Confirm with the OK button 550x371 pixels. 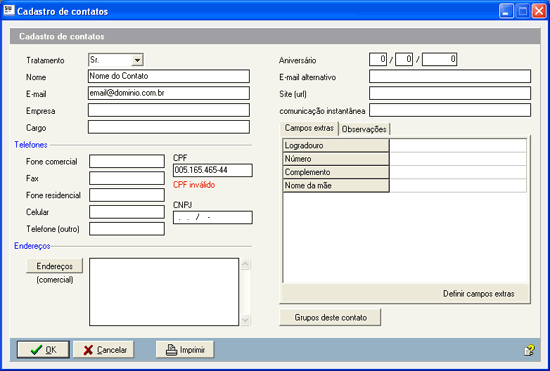pos(43,350)
